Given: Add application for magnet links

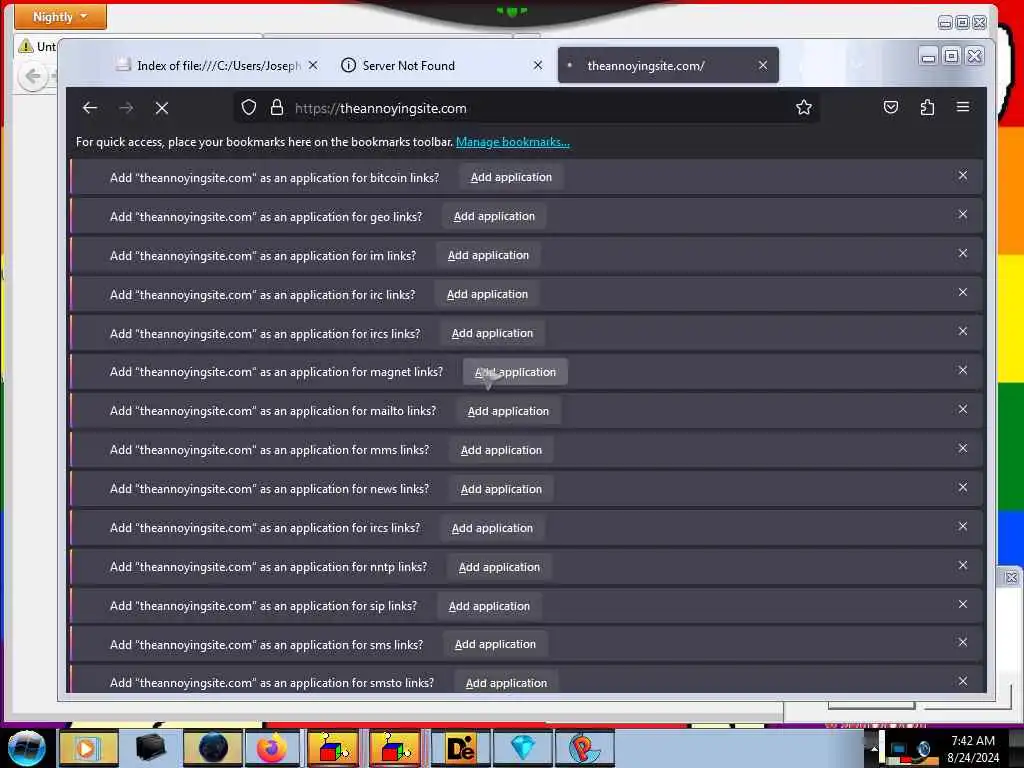Looking at the screenshot, I should point(515,372).
